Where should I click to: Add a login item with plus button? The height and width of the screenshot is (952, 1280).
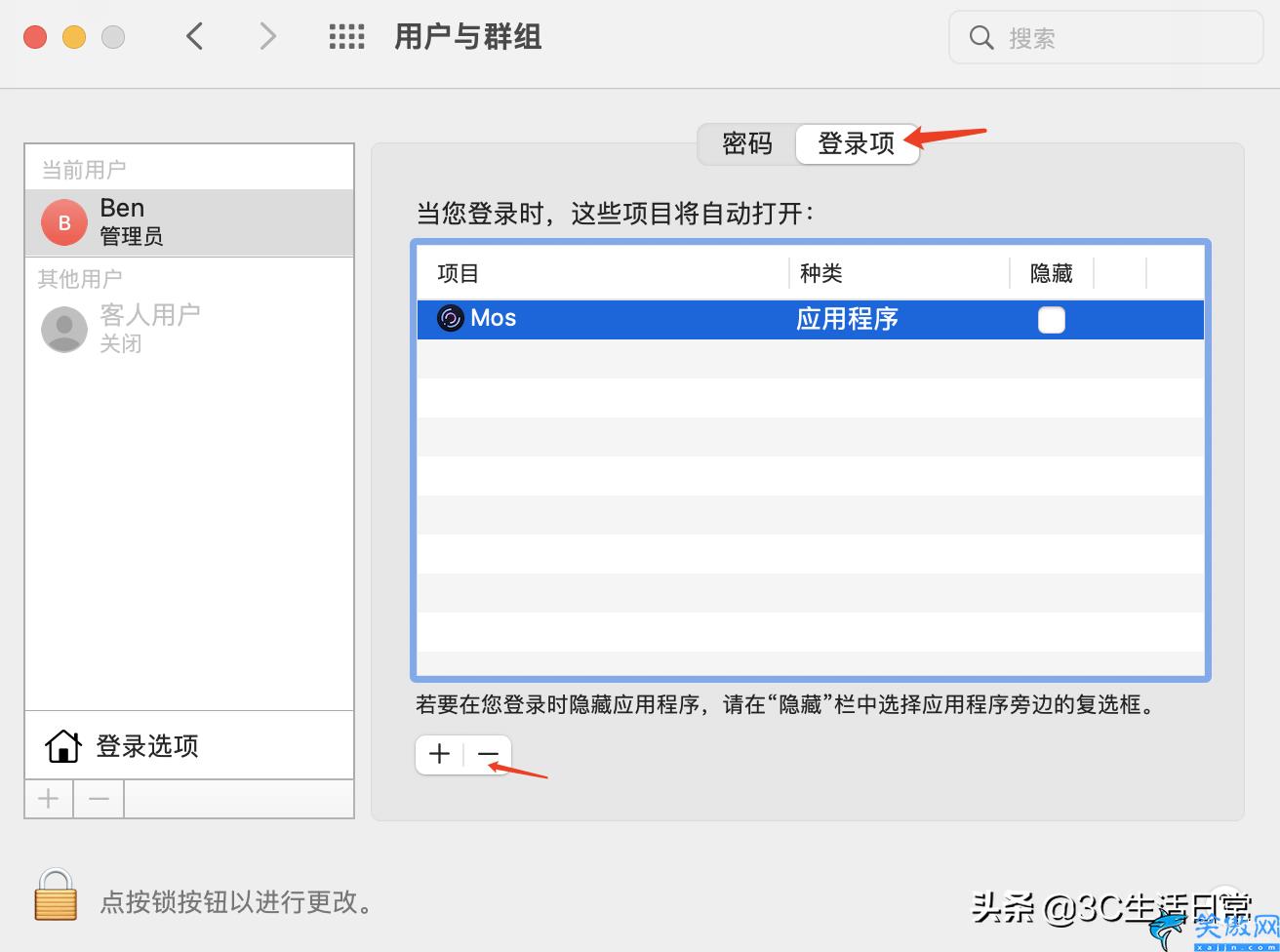point(440,754)
